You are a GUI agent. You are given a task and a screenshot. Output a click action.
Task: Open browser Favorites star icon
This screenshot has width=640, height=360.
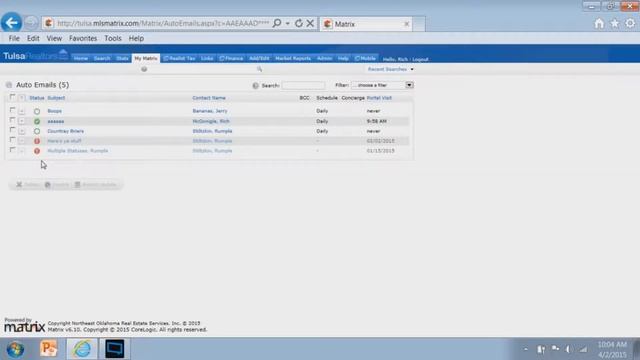[615, 24]
